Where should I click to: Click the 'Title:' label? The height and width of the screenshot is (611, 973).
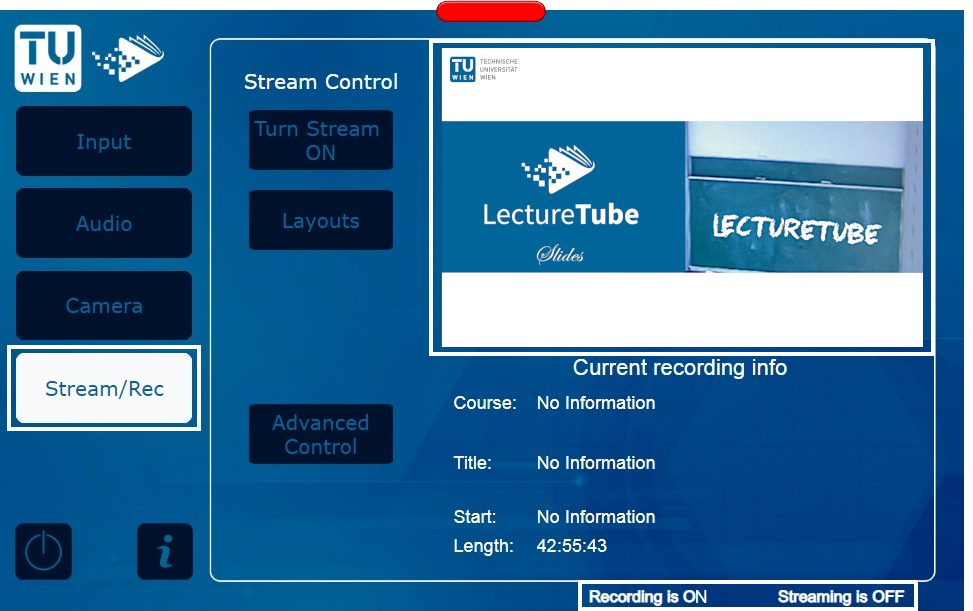pos(472,463)
